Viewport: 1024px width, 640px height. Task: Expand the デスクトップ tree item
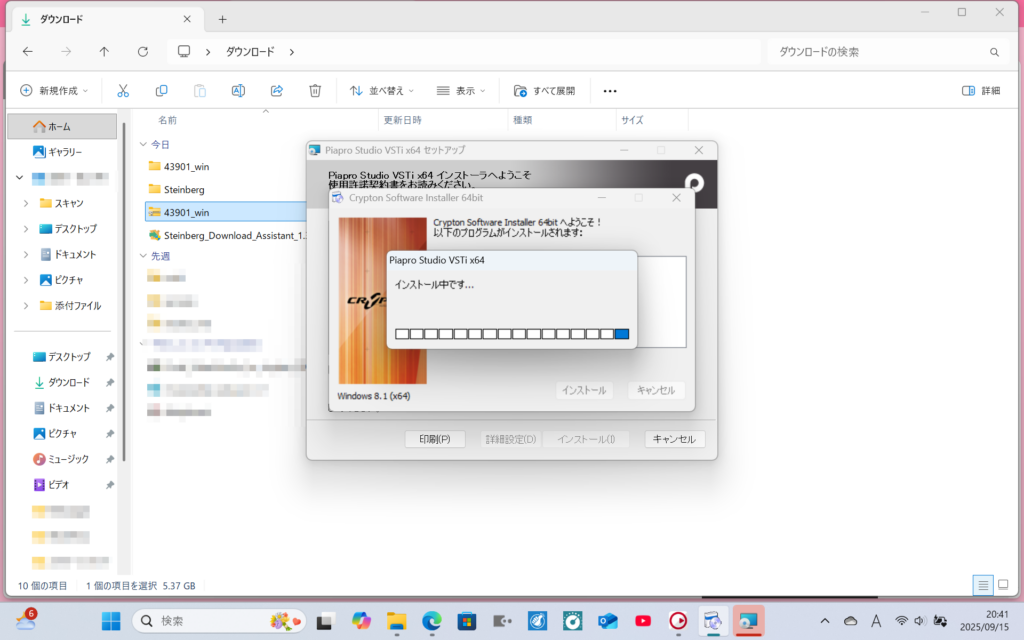click(26, 228)
